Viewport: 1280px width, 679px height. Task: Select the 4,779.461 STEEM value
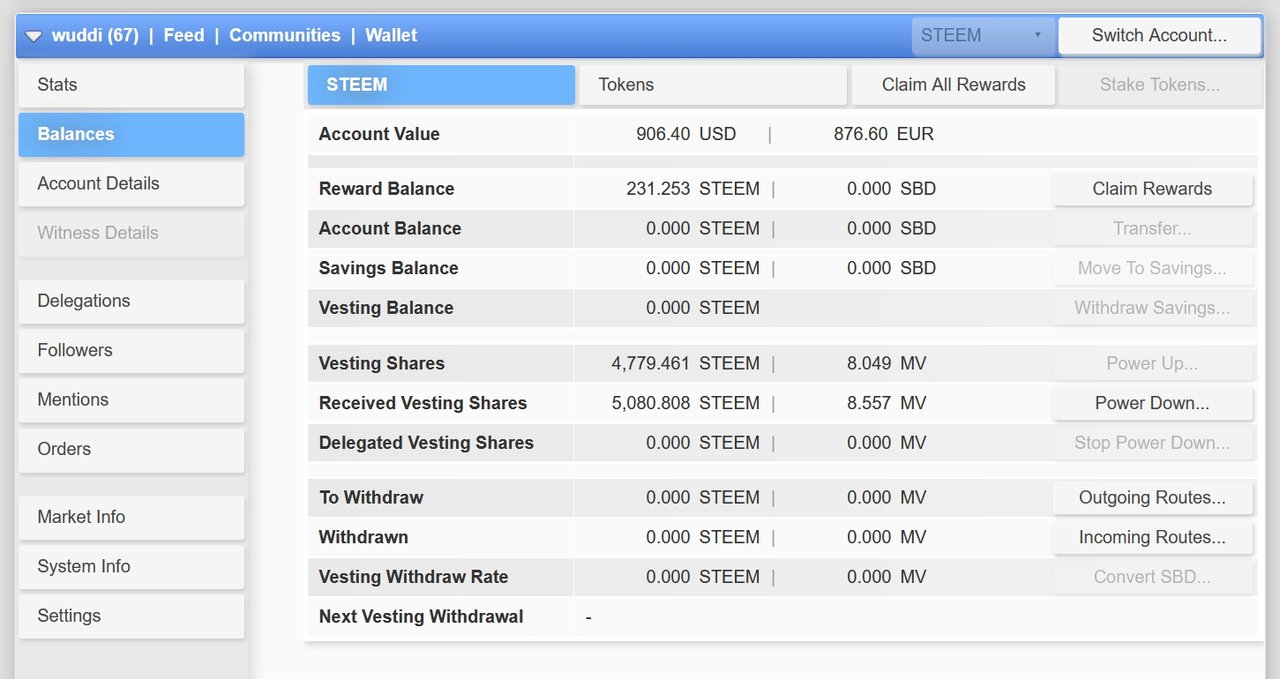click(686, 363)
